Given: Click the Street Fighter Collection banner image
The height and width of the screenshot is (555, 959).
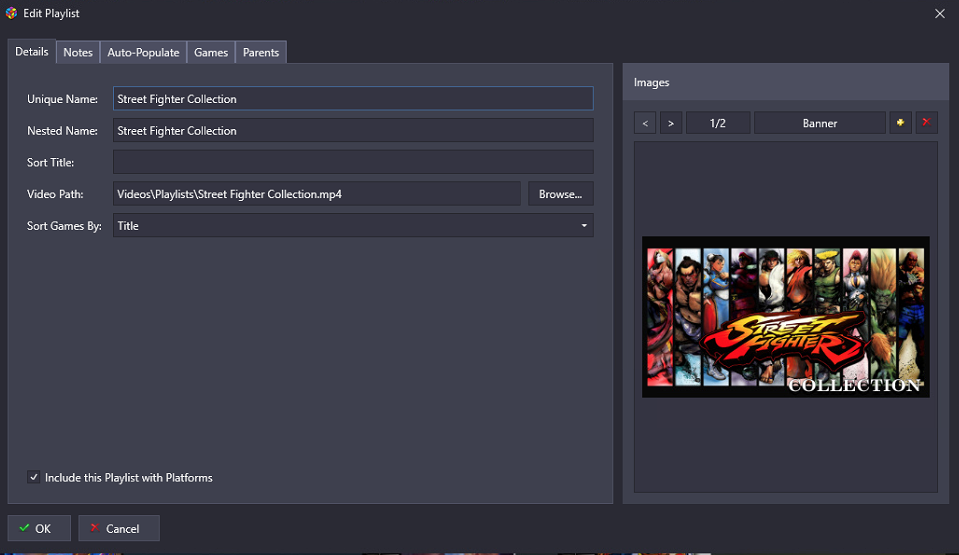Looking at the screenshot, I should click(x=785, y=317).
